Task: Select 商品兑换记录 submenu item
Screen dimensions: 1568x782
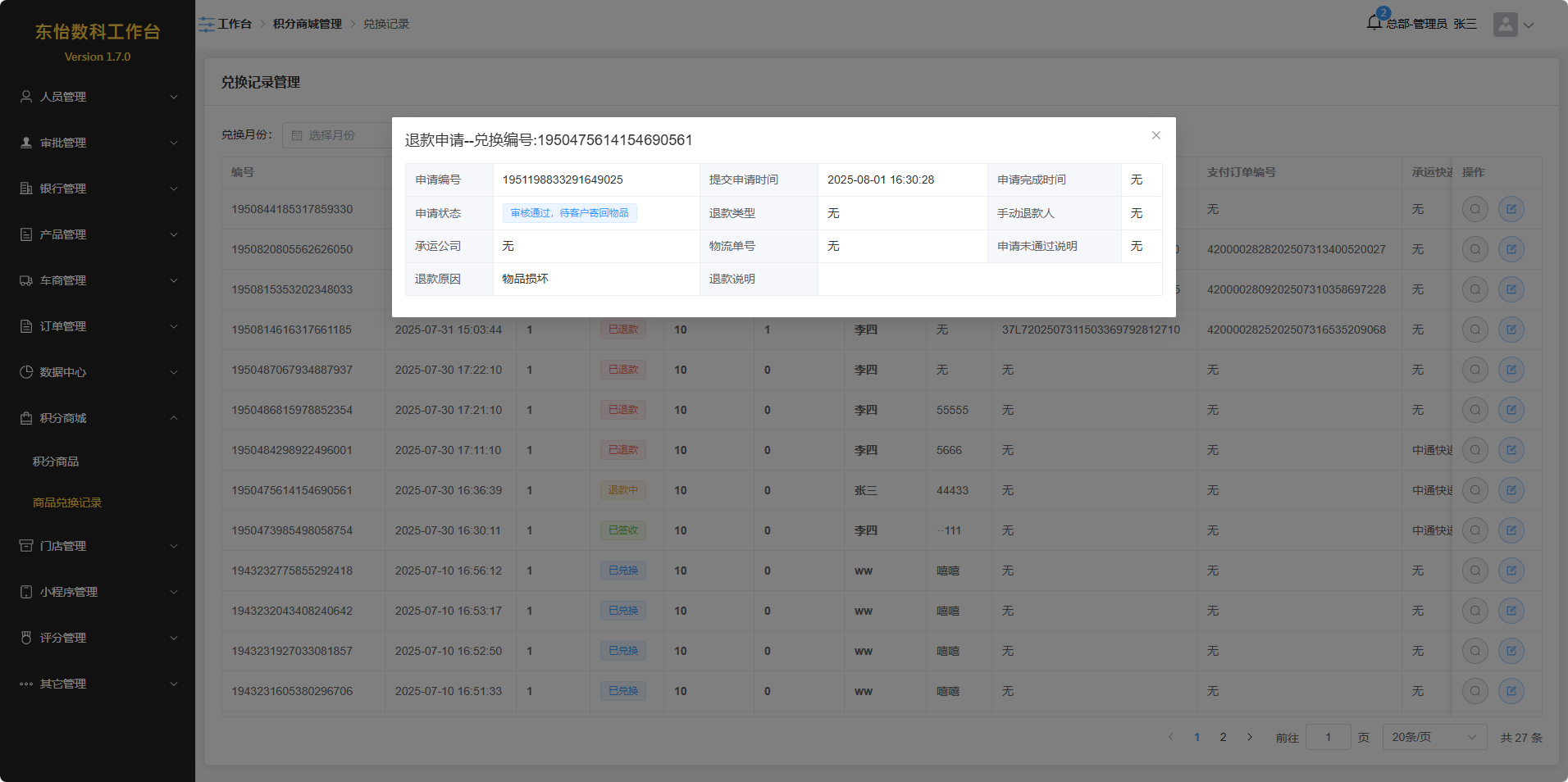Action: pos(67,502)
